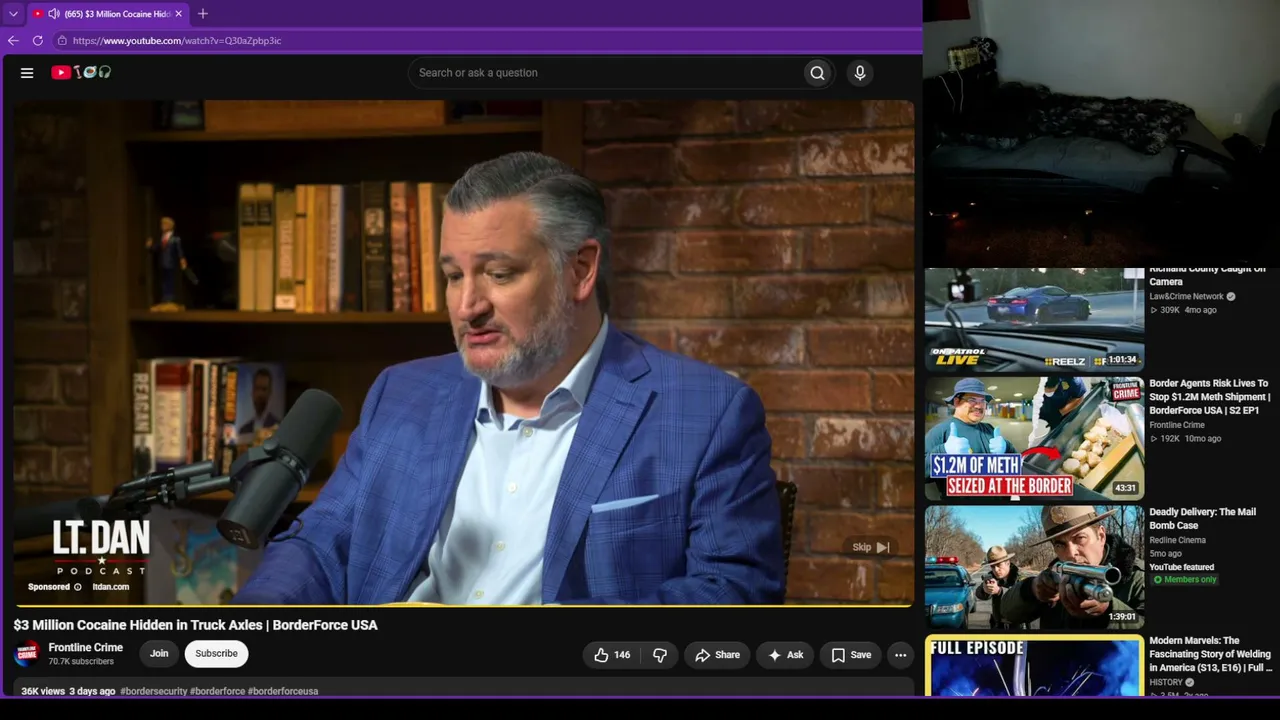
Task: View site information icon in address bar
Action: point(62,41)
